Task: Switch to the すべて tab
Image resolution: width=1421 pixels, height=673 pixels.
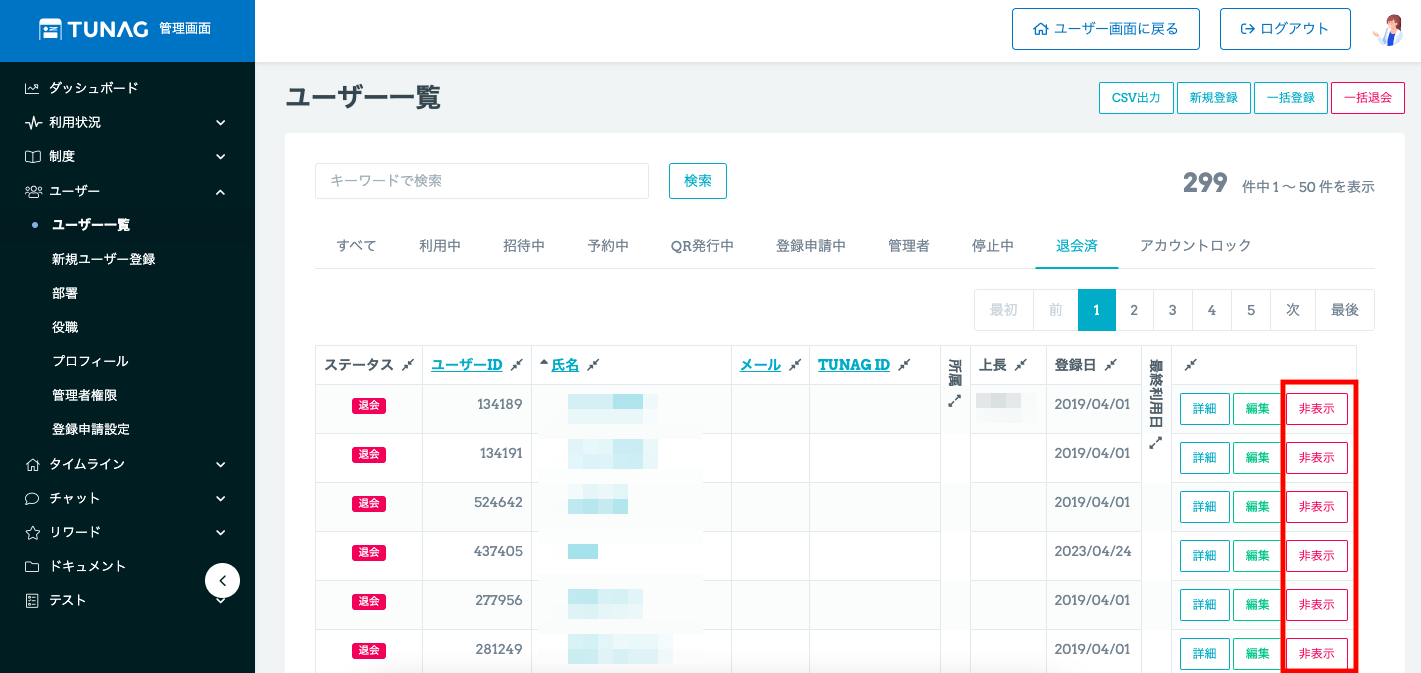Action: (x=356, y=246)
